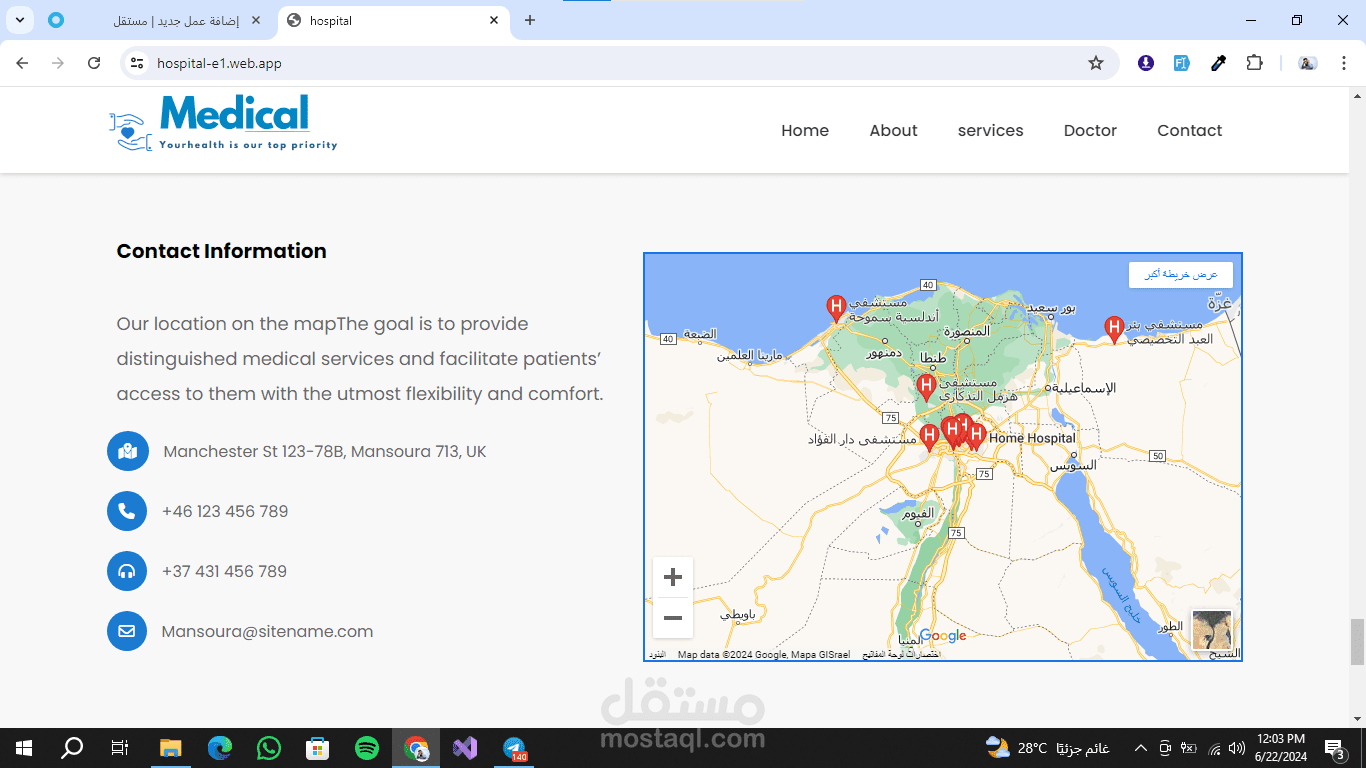
Task: Open the Doctor nav link
Action: tap(1090, 130)
